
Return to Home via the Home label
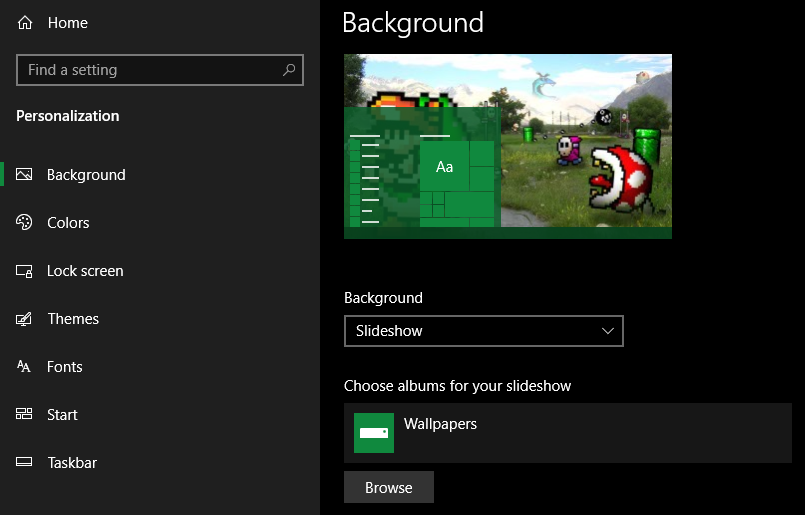click(x=68, y=22)
